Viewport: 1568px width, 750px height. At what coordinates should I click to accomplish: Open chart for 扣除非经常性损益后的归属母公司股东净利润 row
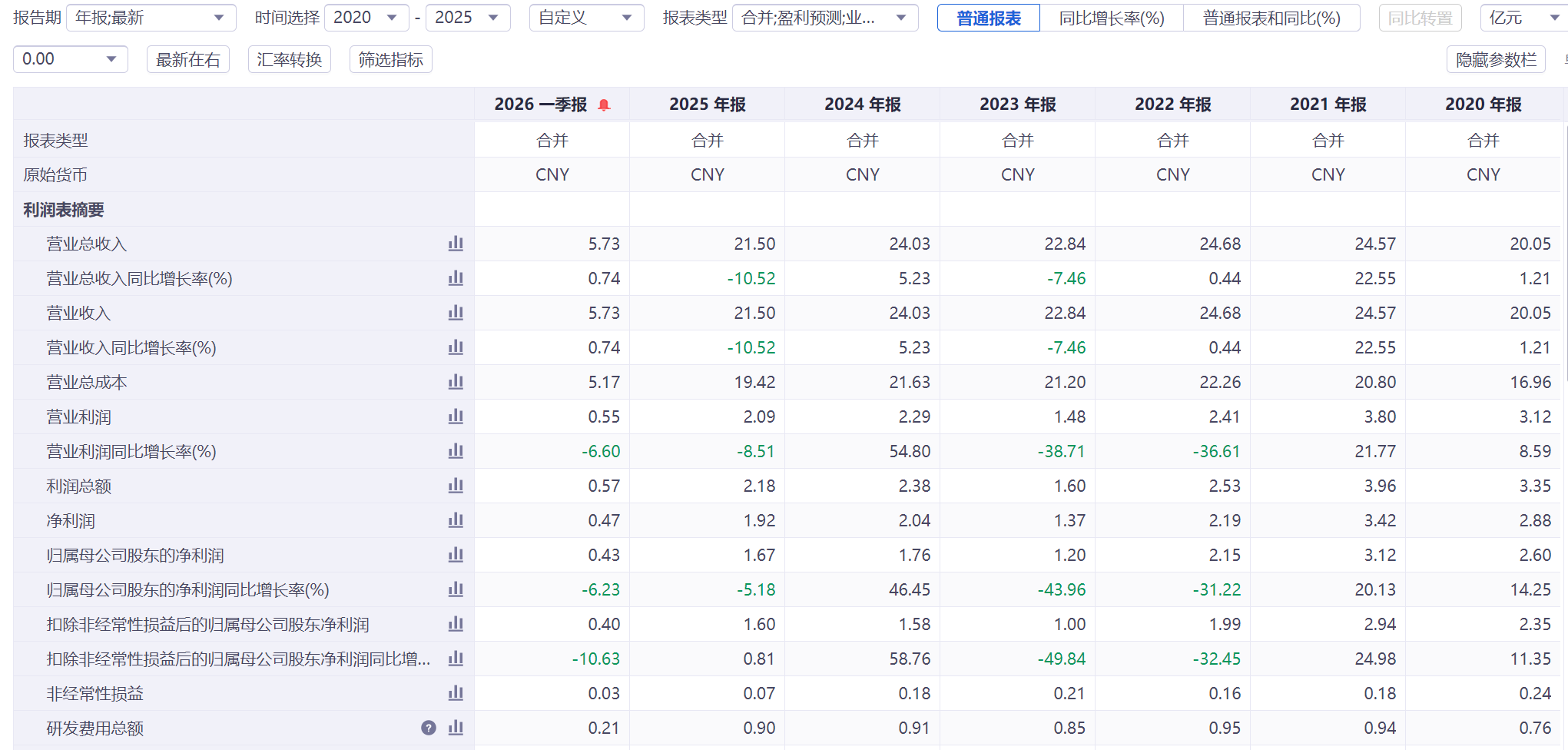pyautogui.click(x=456, y=624)
